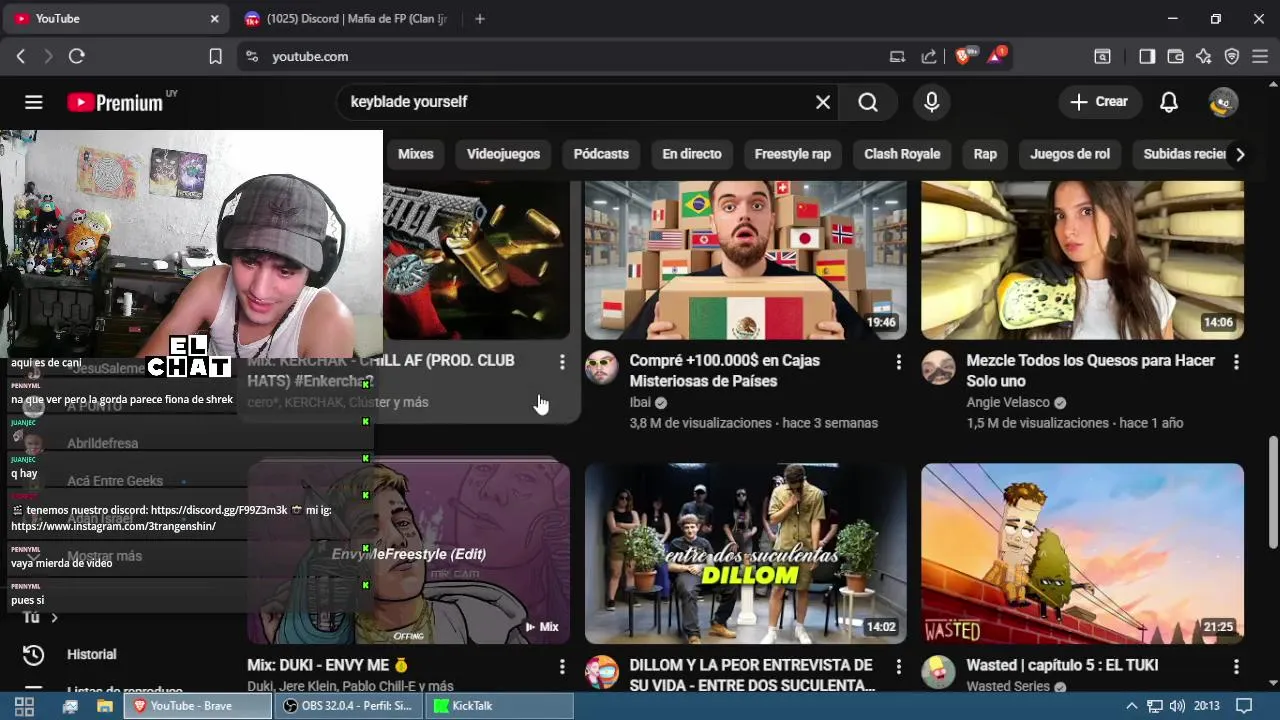Open Brave VPN shield icon
This screenshot has width=1280, height=720.
tap(1232, 57)
